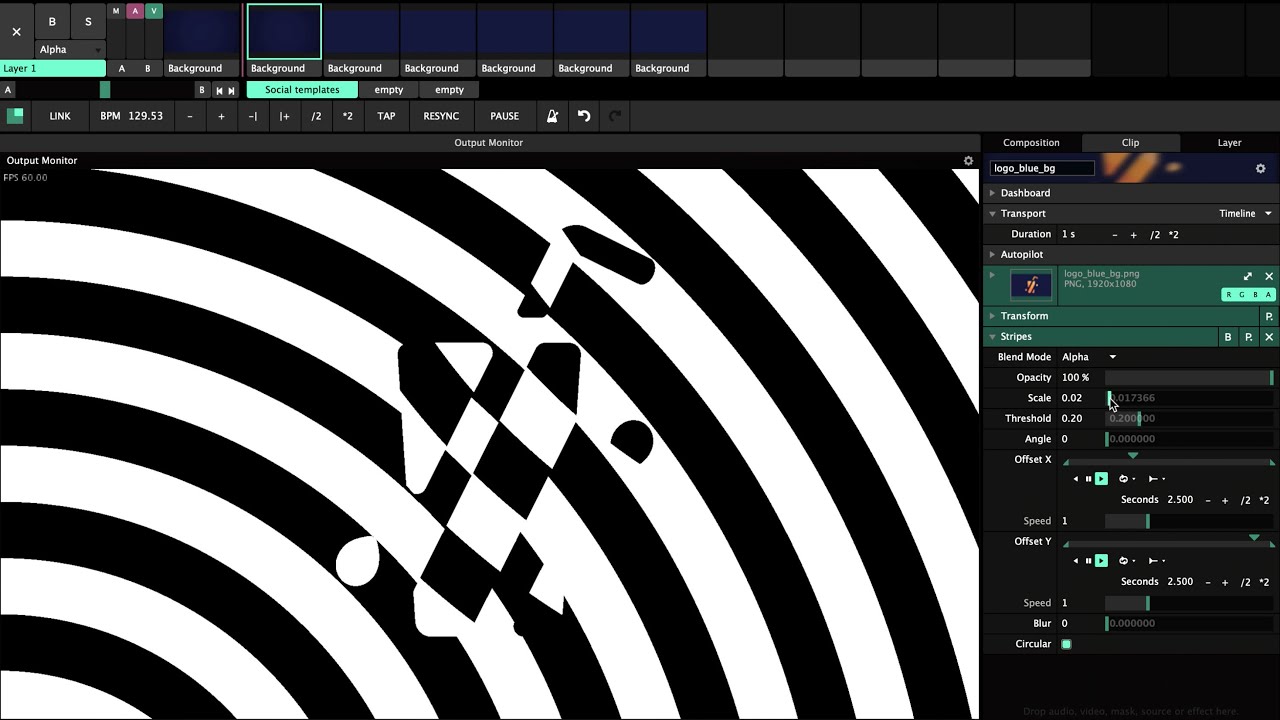Assign Layer 1 to crossfader A
This screenshot has width=1280, height=720.
click(122, 69)
